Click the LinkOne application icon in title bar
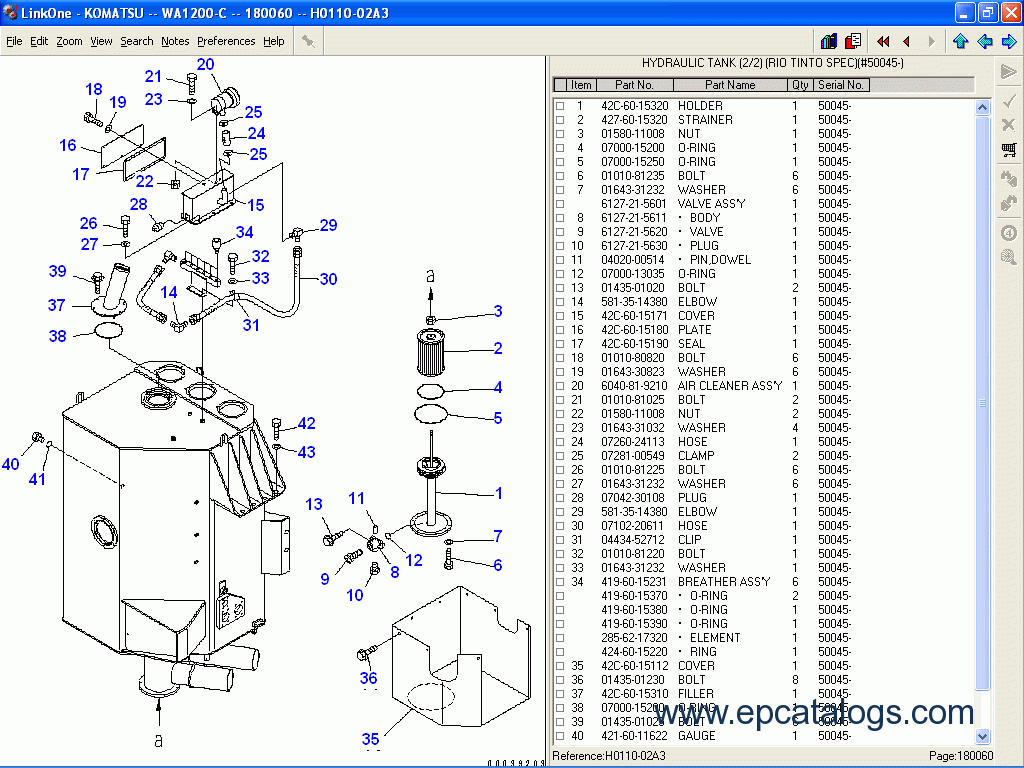The width and height of the screenshot is (1024, 768). pos(10,12)
